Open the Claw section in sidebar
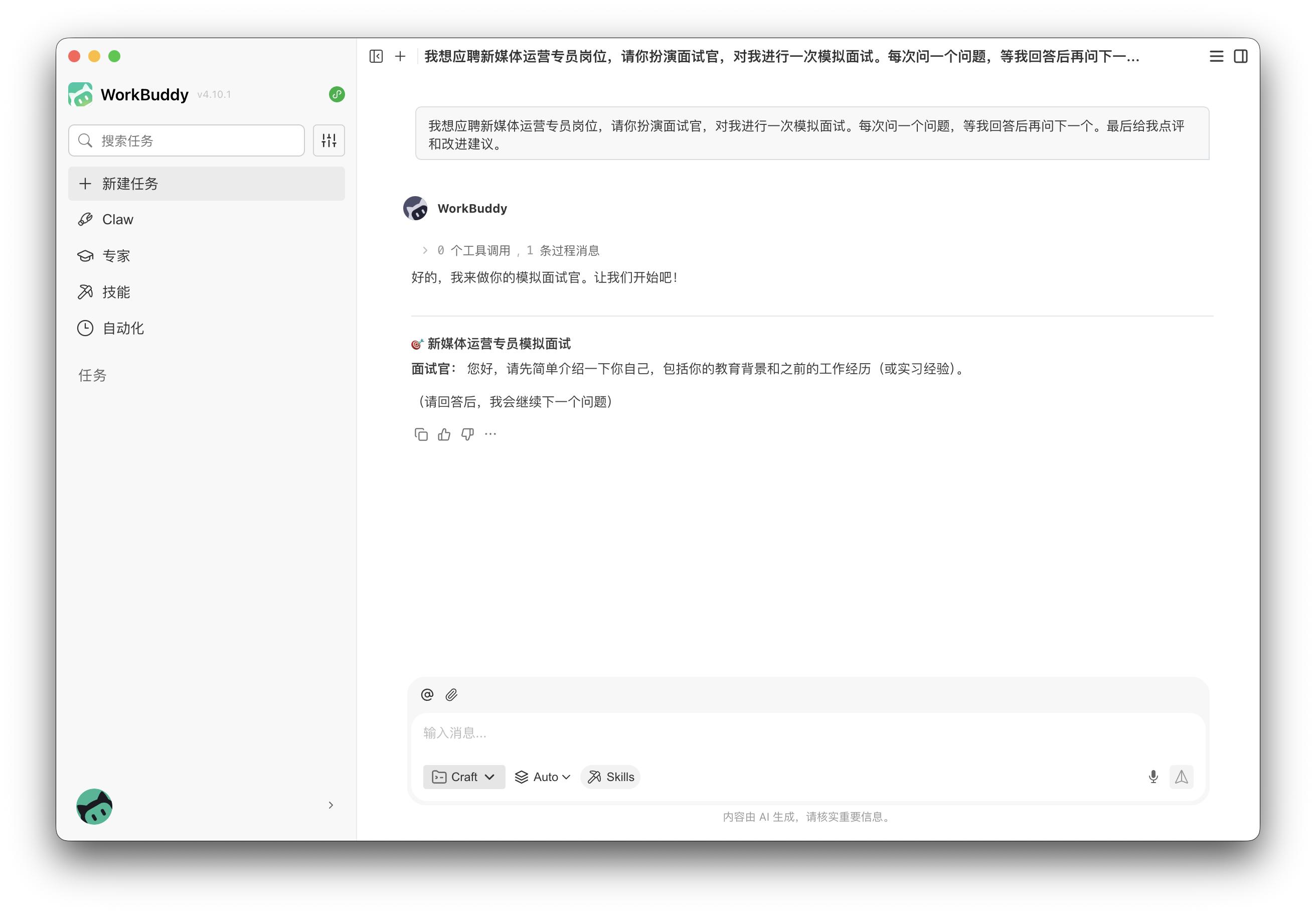Screen dimensions: 1316x915 click(x=117, y=219)
